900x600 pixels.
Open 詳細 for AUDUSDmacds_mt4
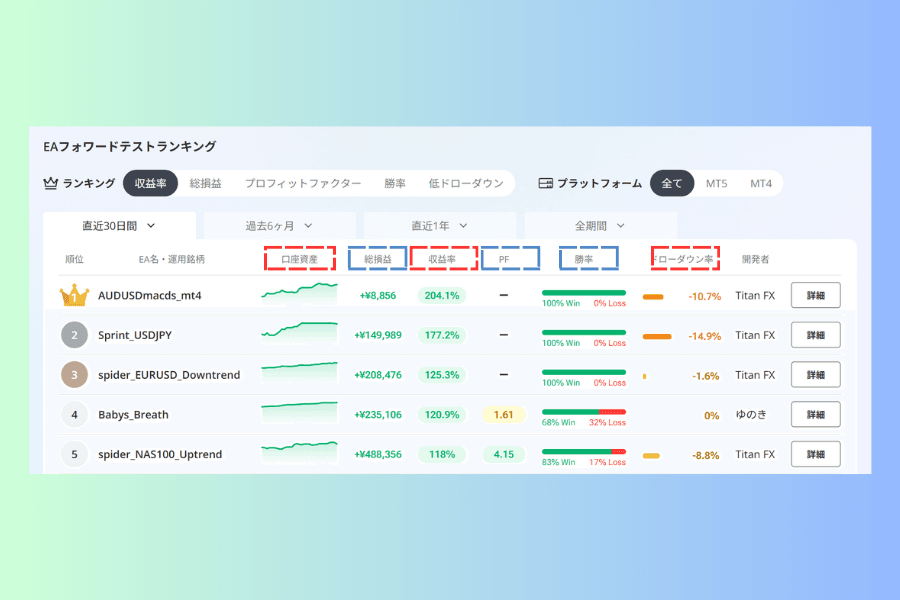point(816,295)
